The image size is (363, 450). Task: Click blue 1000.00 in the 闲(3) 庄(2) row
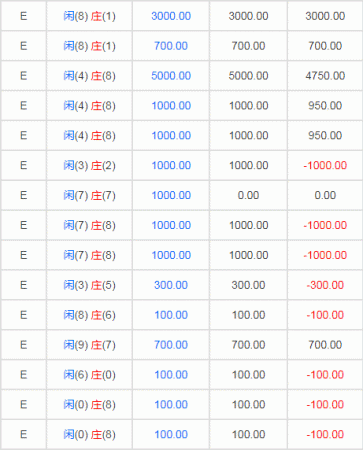coord(171,165)
